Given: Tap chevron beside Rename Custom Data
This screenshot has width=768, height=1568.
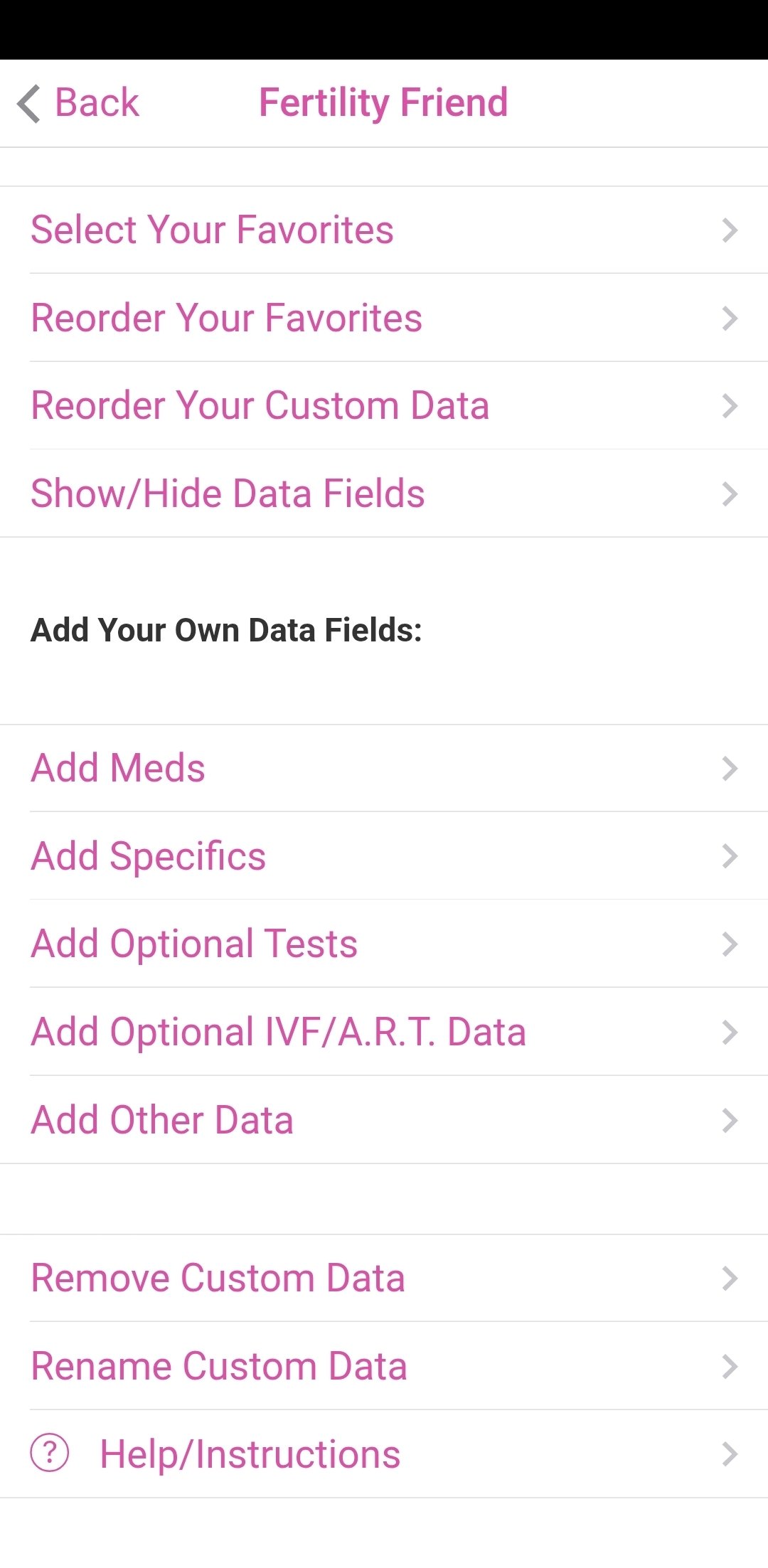Looking at the screenshot, I should click(730, 1367).
